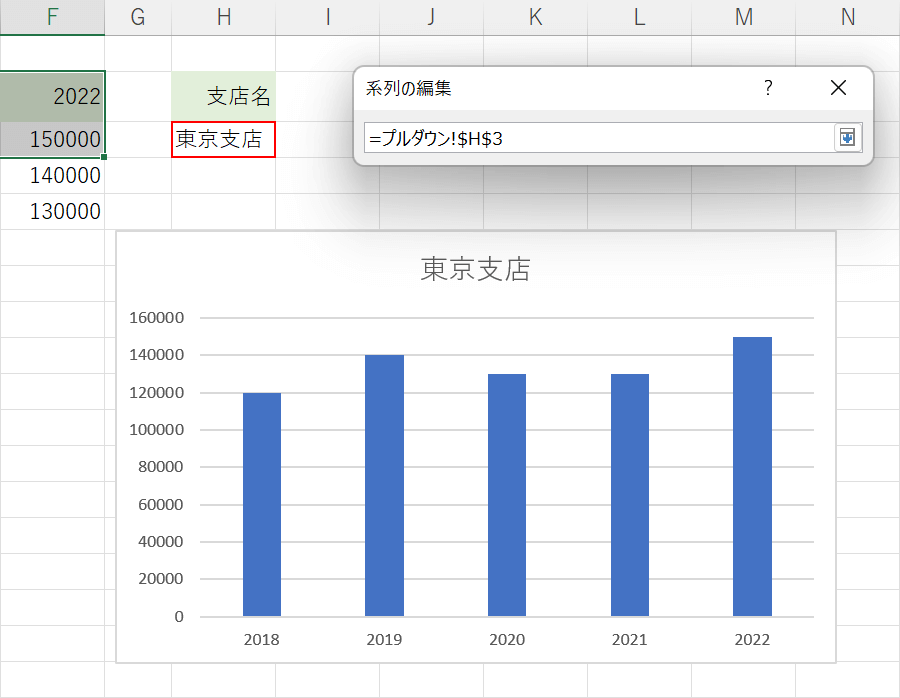
Task: Select cell with value 150000
Action: pyautogui.click(x=52, y=139)
